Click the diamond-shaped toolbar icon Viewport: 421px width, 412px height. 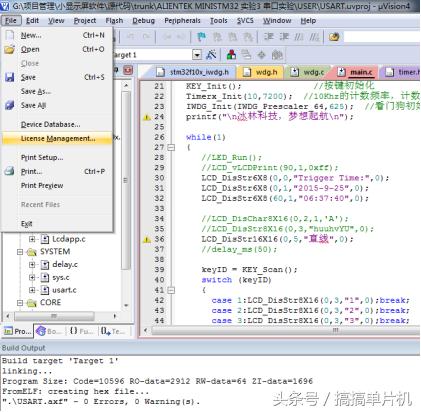[262, 54]
